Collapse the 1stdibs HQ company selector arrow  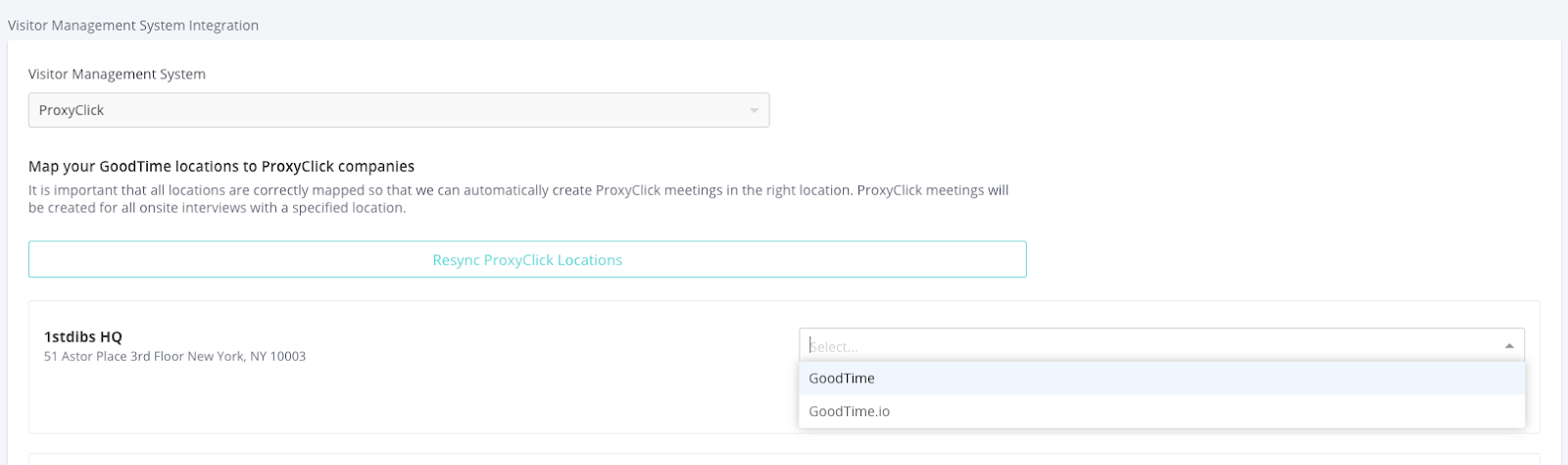1509,345
